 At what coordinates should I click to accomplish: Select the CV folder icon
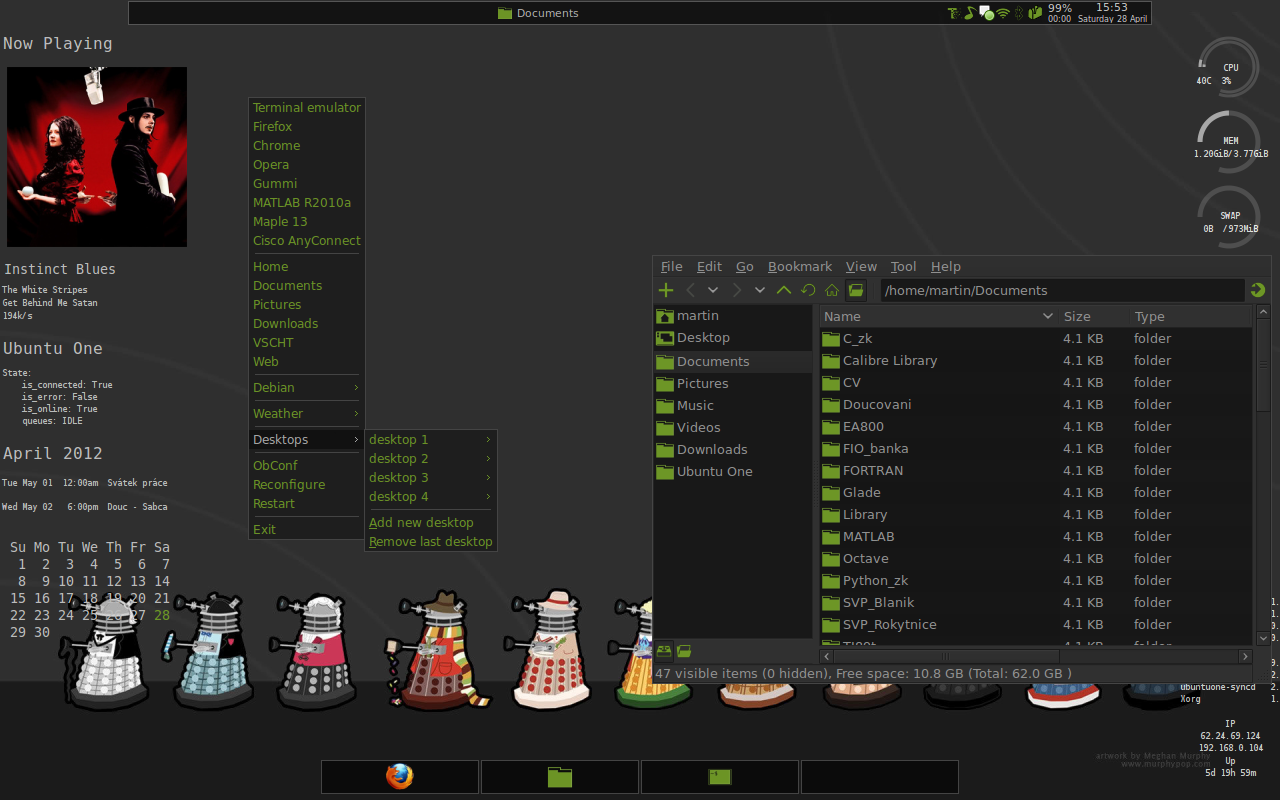pyautogui.click(x=830, y=382)
